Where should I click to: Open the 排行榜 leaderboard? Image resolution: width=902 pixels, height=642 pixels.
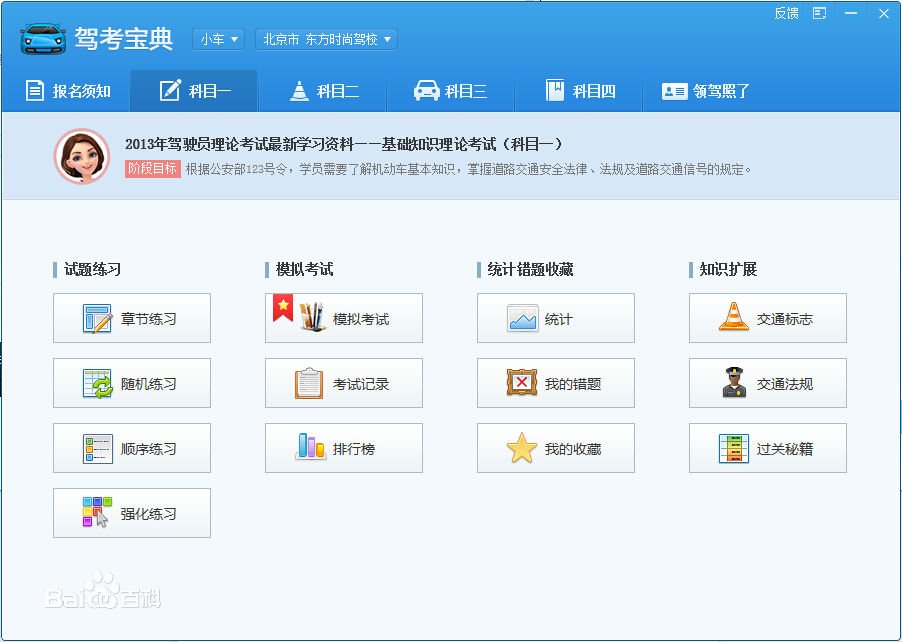point(343,448)
